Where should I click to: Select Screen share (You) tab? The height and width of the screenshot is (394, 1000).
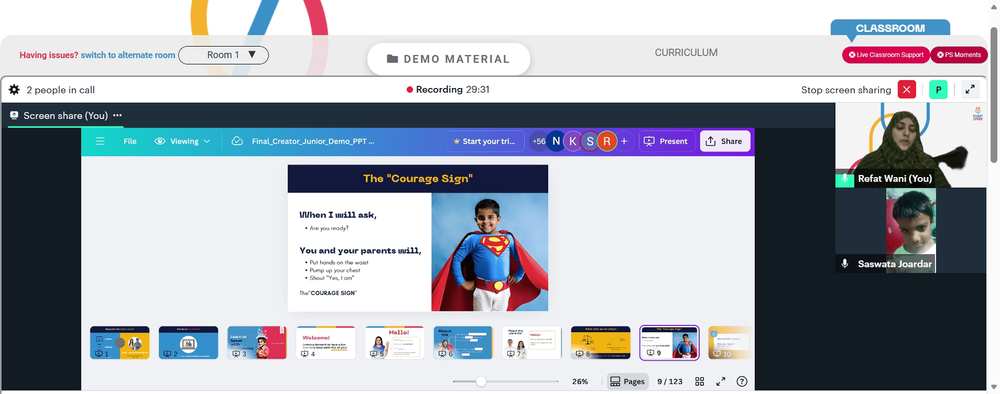pyautogui.click(x=65, y=115)
